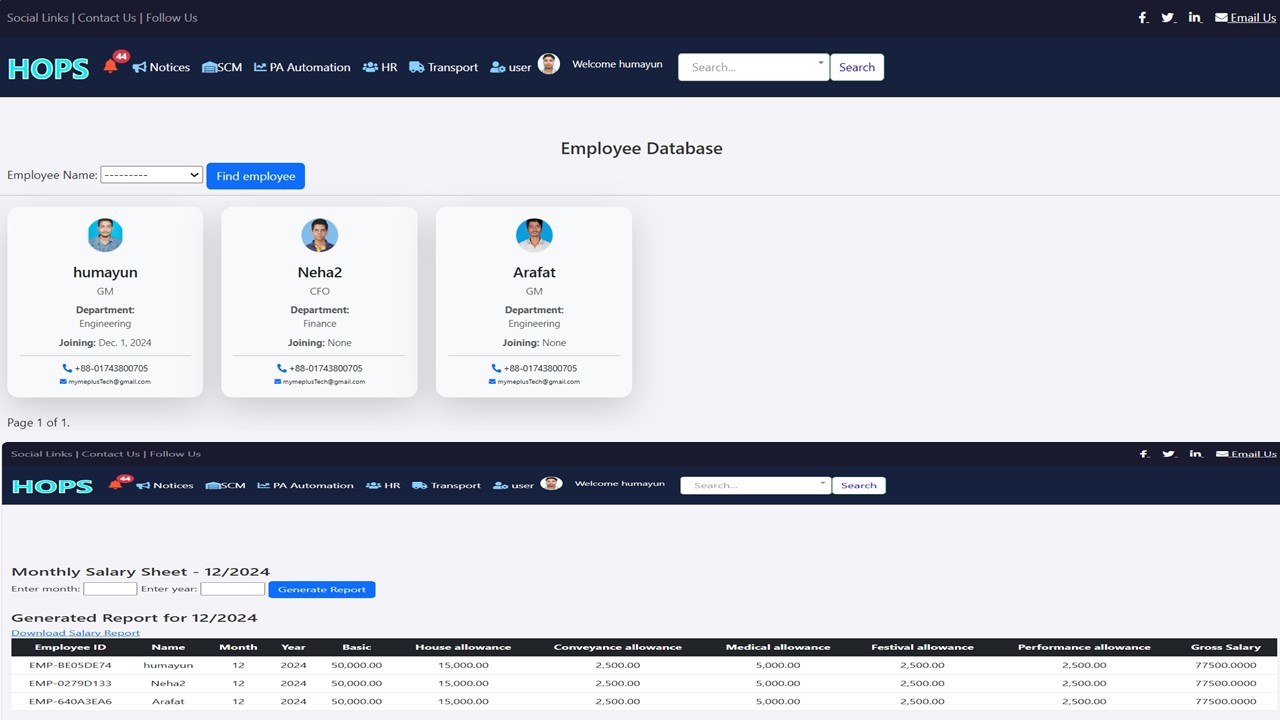Viewport: 1280px width, 720px height.
Task: Click humayun's profile photo on the employee card
Action: click(105, 236)
